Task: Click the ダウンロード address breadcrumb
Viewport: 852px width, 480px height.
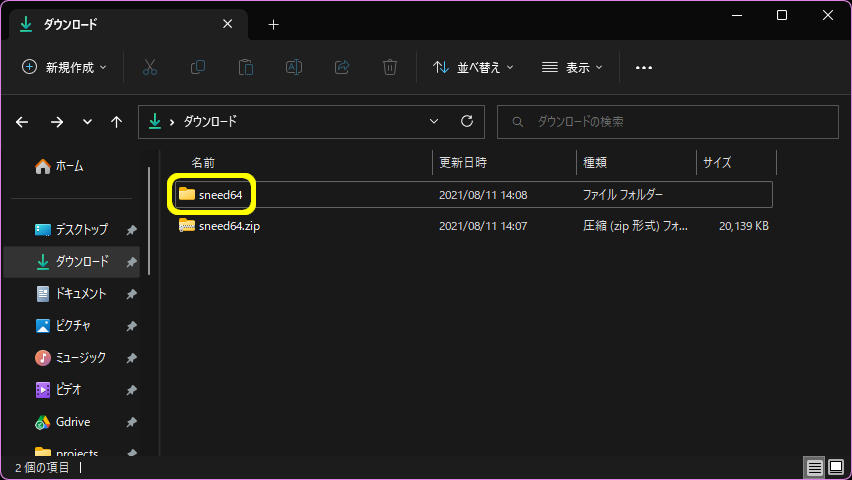Action: [210, 121]
